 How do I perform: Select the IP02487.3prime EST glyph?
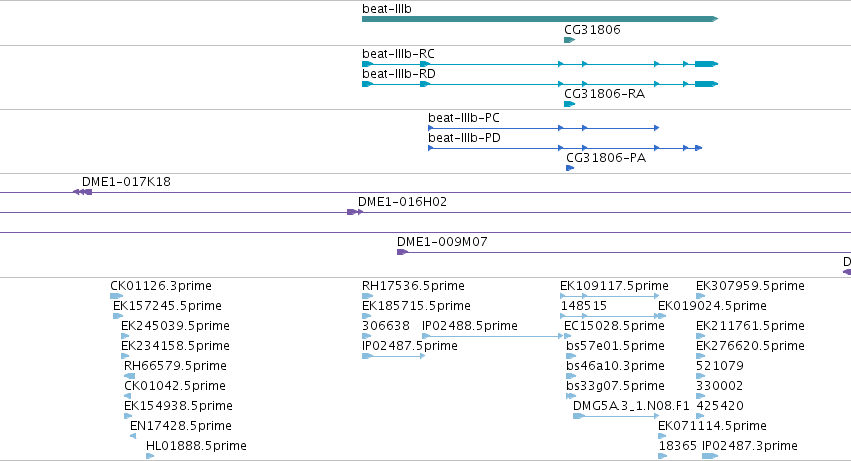coord(710,456)
